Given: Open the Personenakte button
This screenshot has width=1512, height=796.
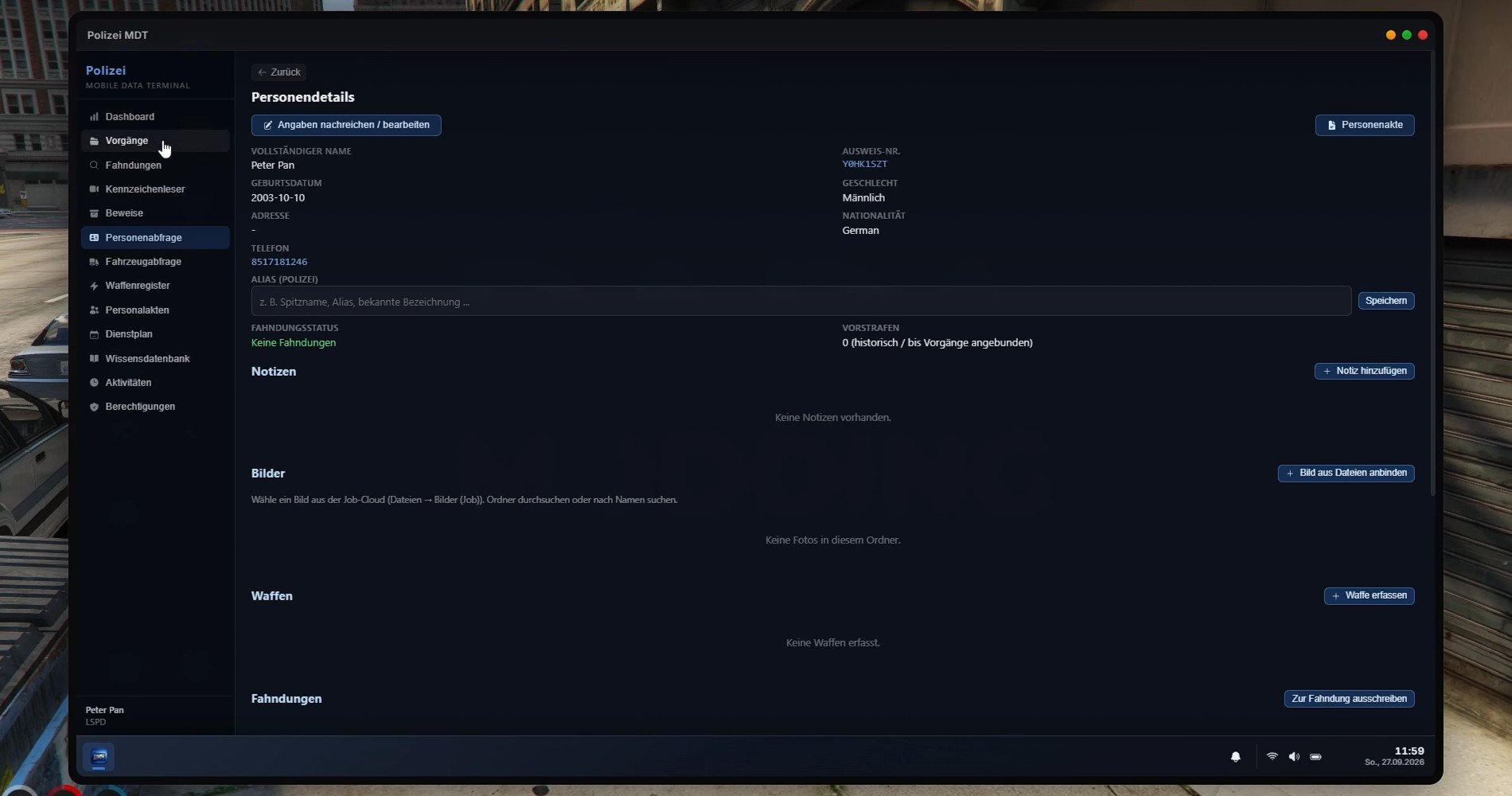Looking at the screenshot, I should tap(1365, 125).
